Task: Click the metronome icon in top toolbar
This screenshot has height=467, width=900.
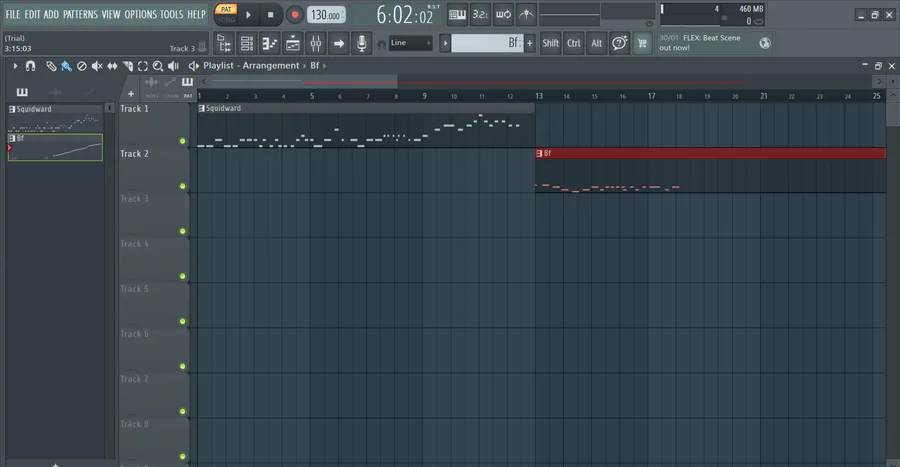Action: 526,15
